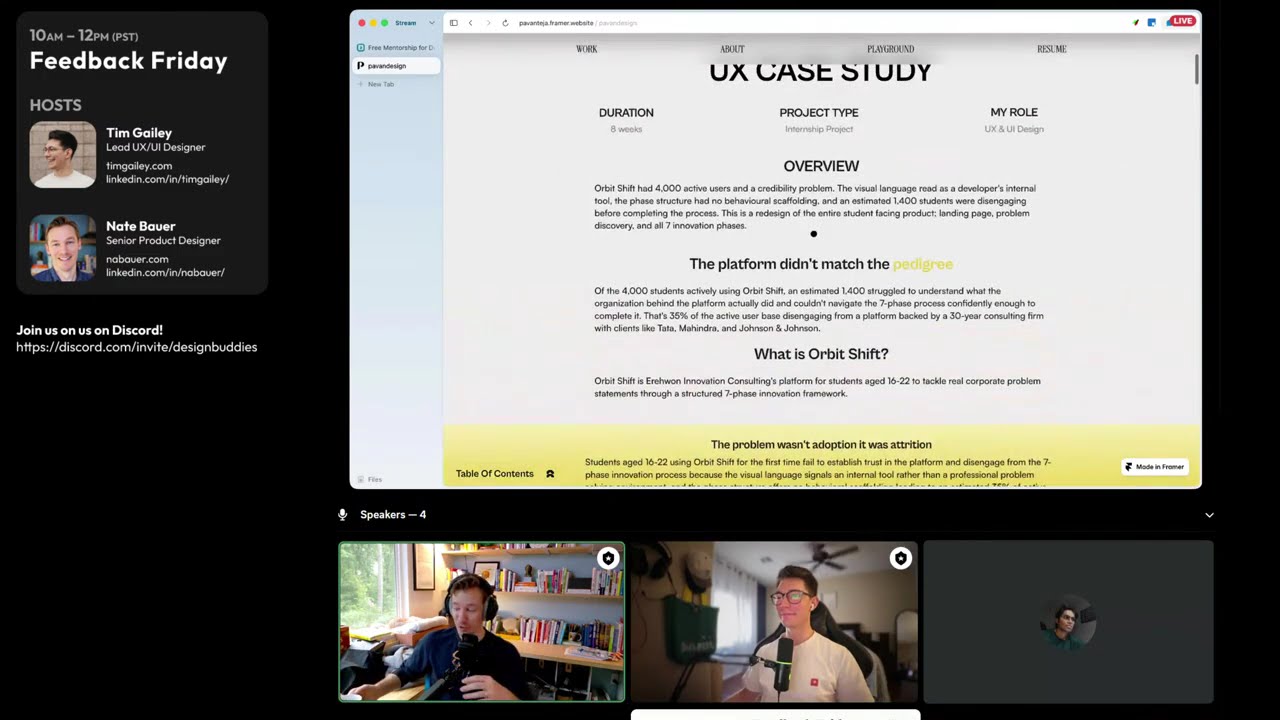The height and width of the screenshot is (720, 1280).
Task: Click the Made in Framer badge
Action: pos(1155,467)
